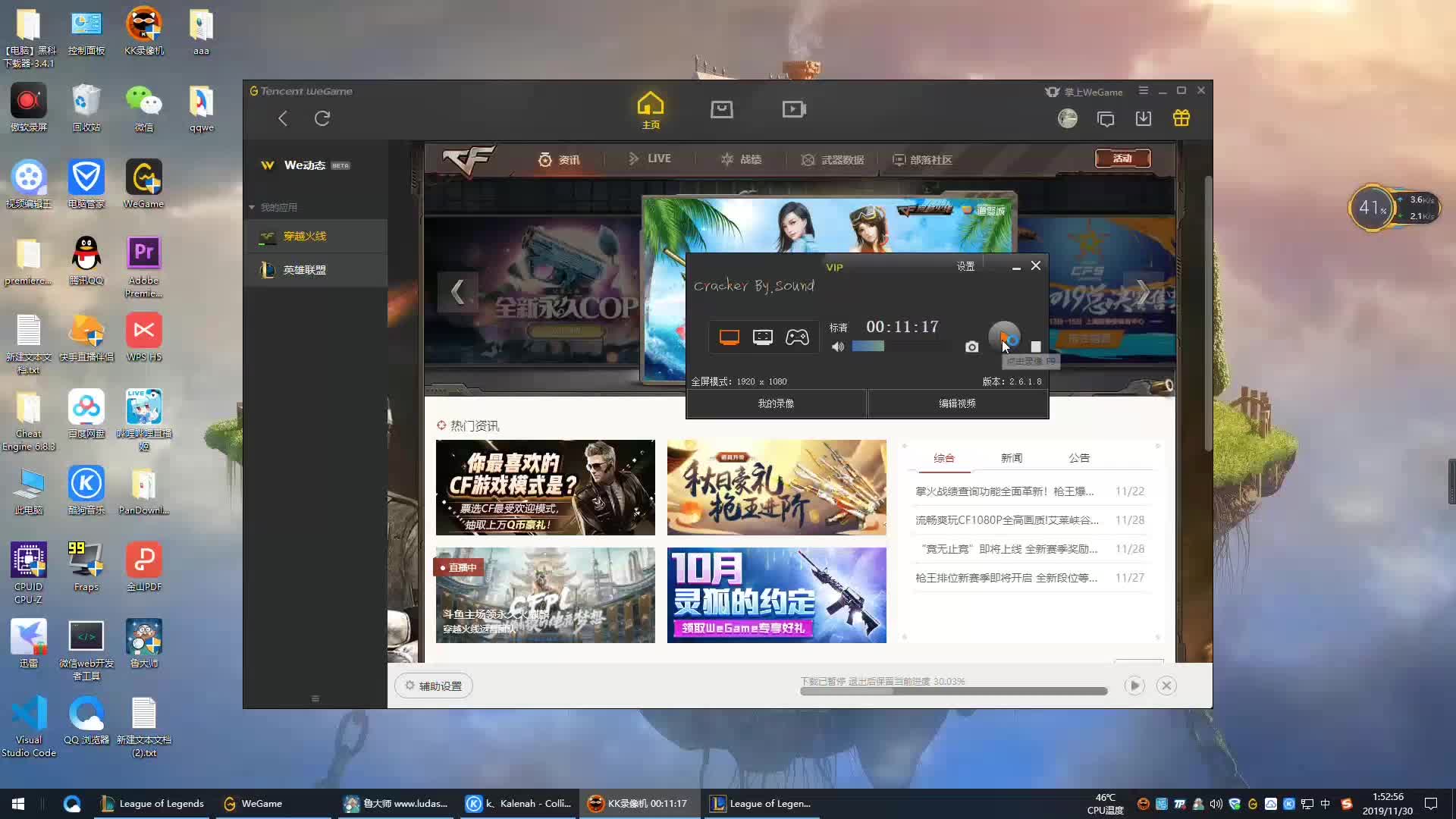Screen dimensions: 1456x819
Task: Show previous banner with left arrow
Action: point(457,292)
